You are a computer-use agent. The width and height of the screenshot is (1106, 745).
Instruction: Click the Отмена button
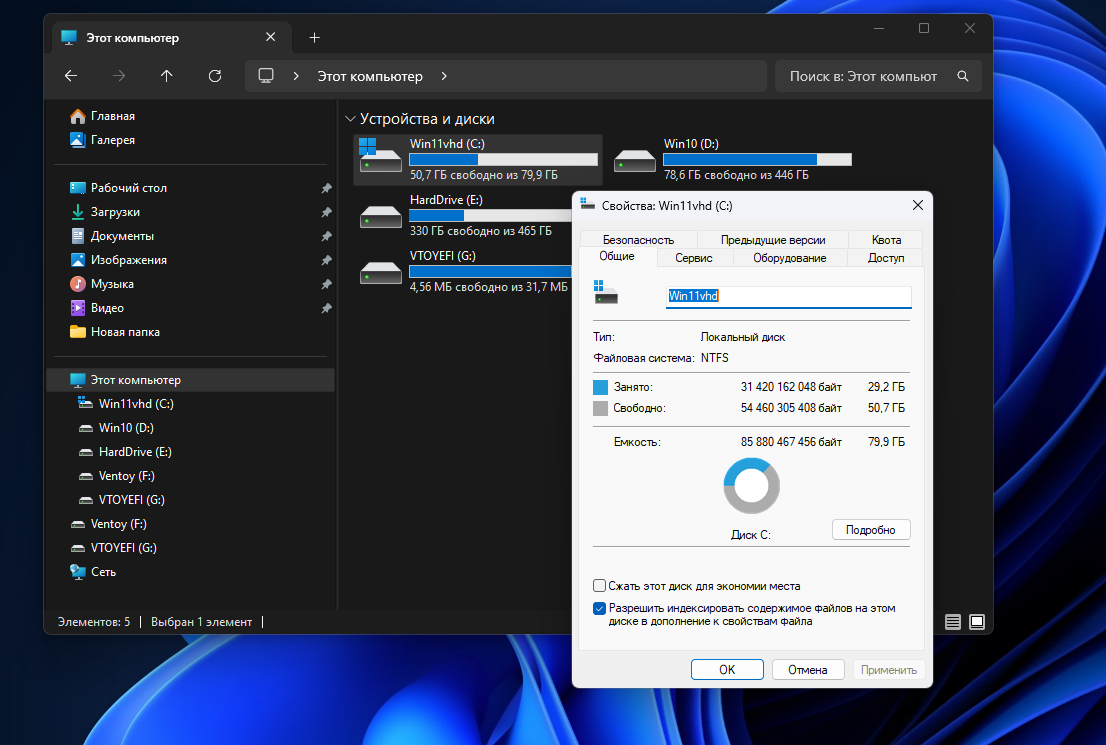click(x=808, y=670)
